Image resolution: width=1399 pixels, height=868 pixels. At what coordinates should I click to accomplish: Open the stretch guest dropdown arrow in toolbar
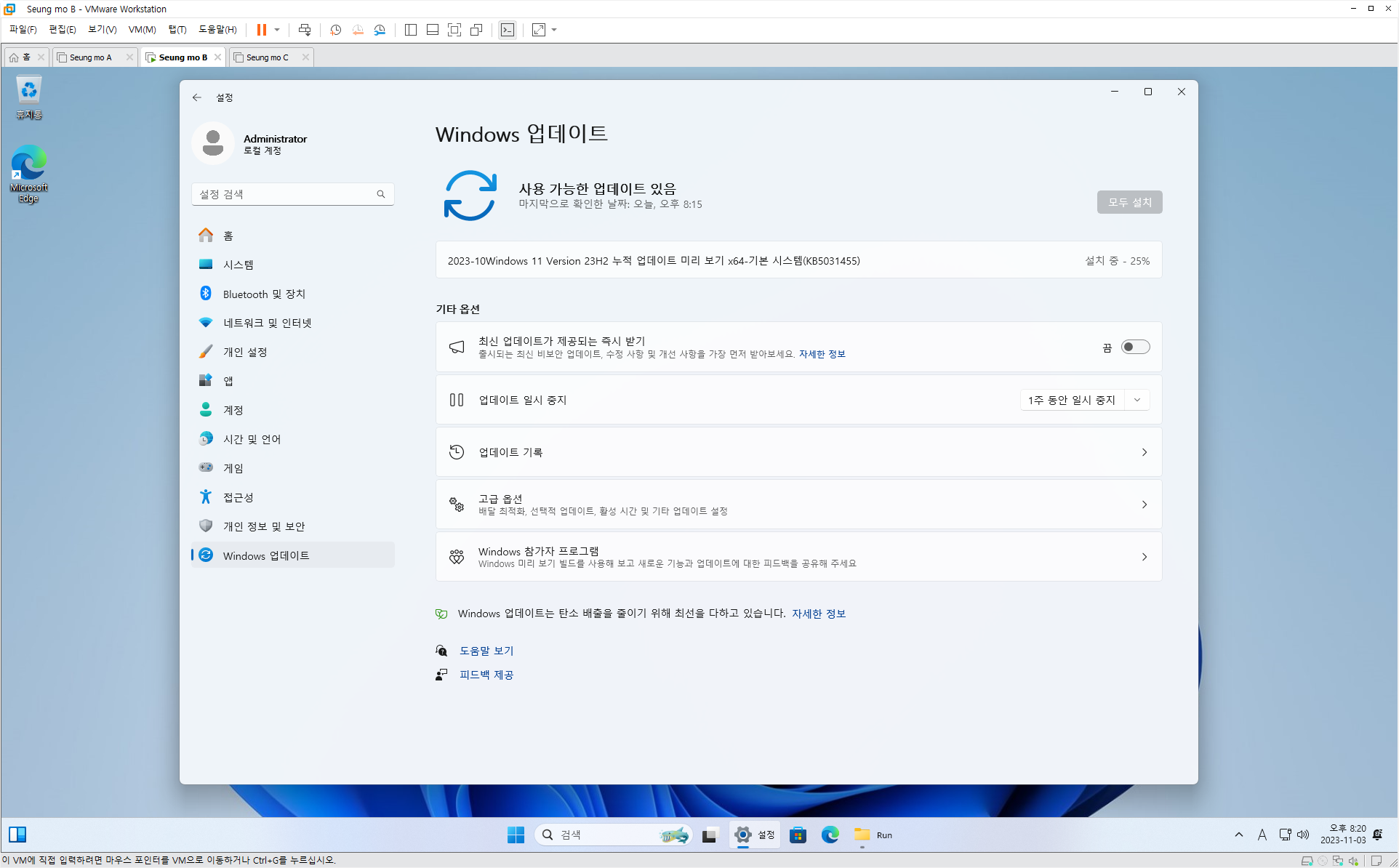[x=554, y=30]
